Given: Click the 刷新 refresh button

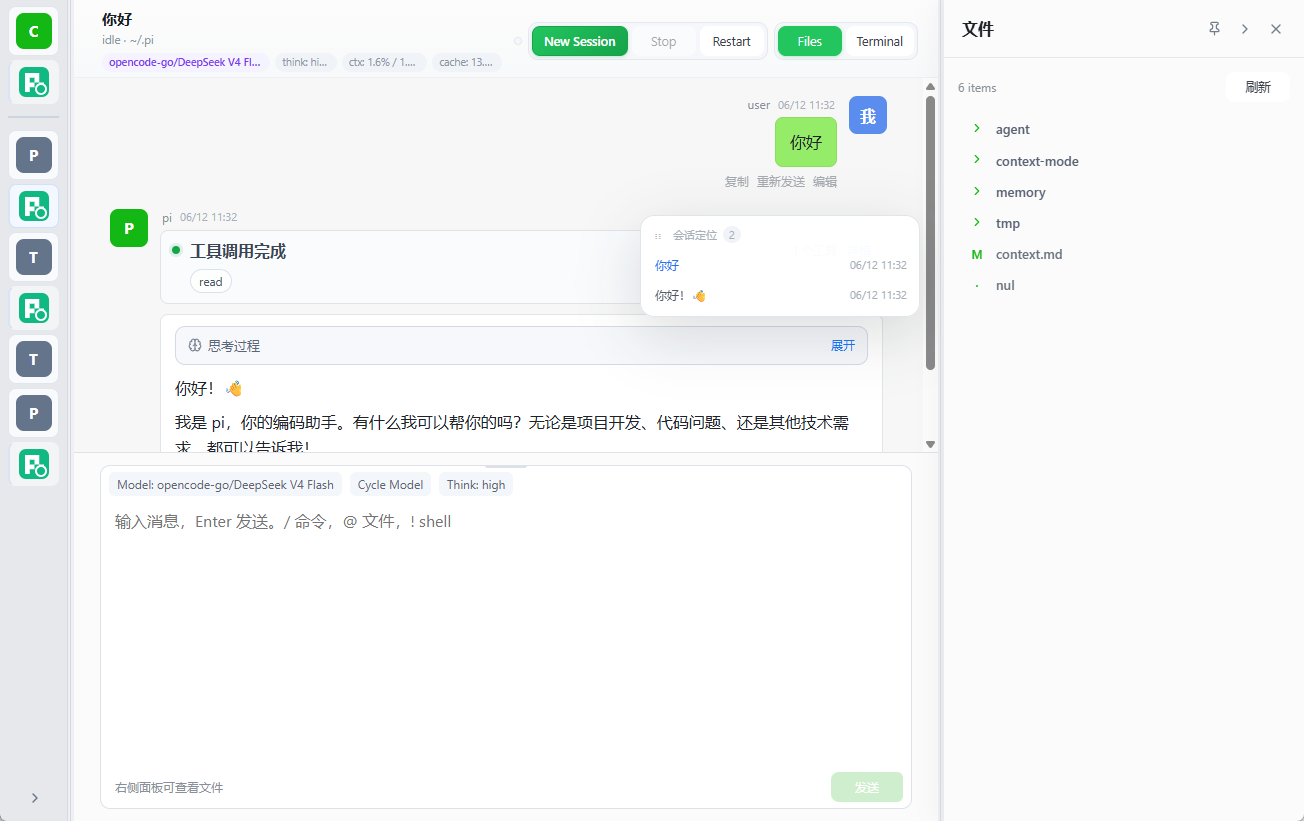Looking at the screenshot, I should point(1258,87).
